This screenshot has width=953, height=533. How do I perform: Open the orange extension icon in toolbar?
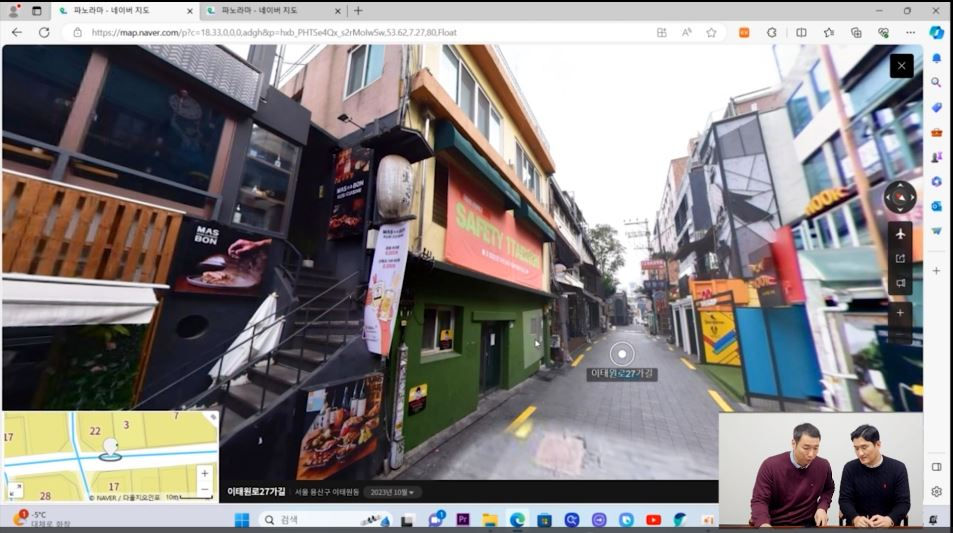[744, 33]
